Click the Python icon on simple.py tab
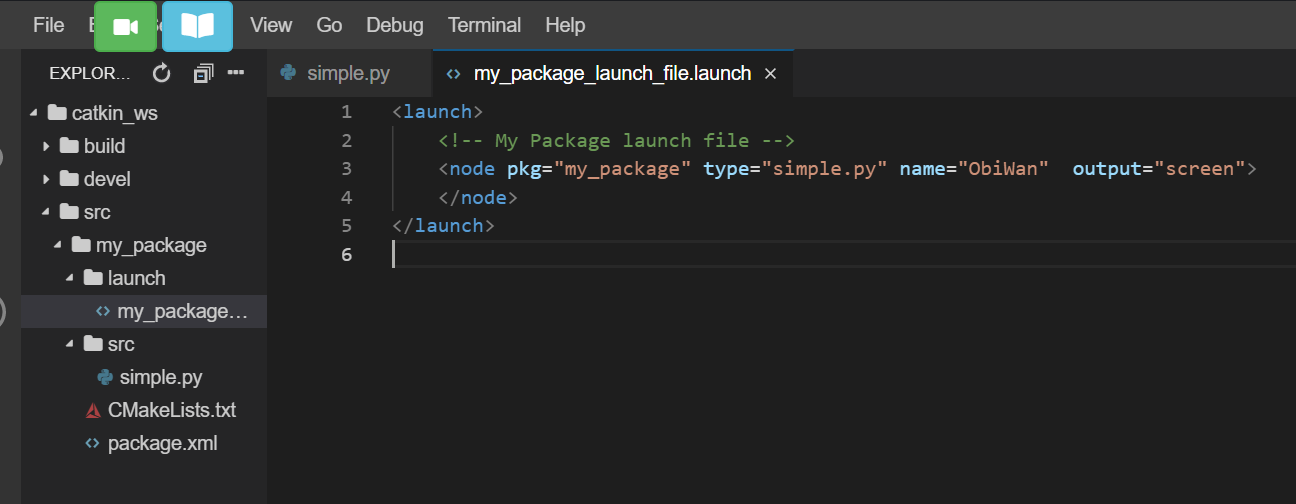Viewport: 1296px width, 504px height. tap(288, 73)
